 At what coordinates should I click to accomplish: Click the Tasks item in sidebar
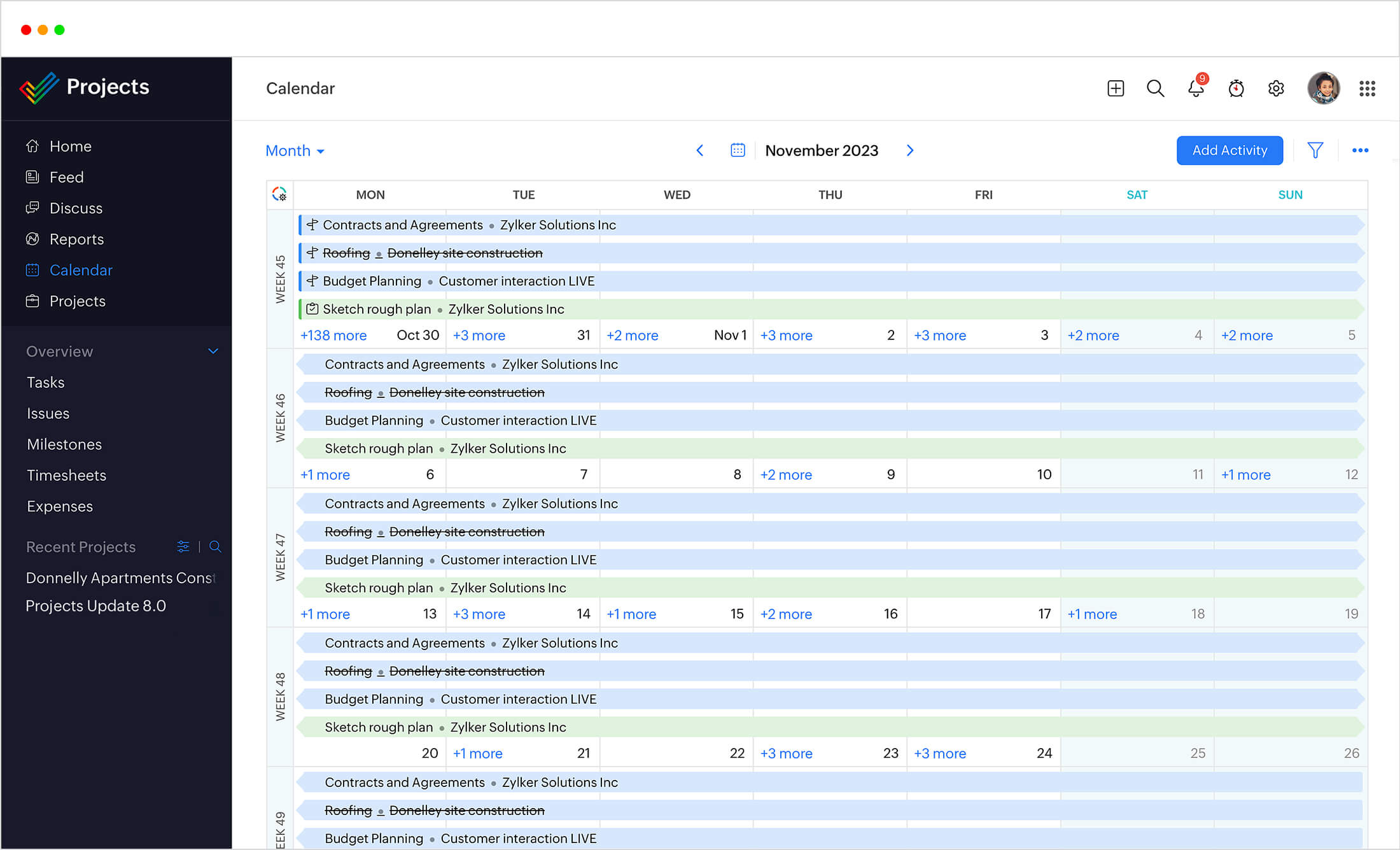[45, 381]
